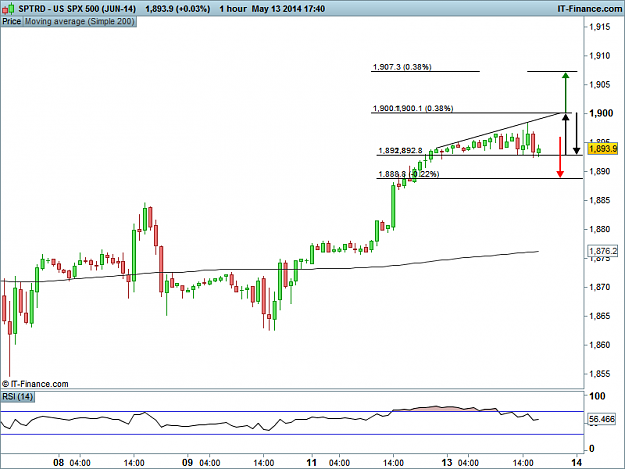The width and height of the screenshot is (625, 469).
Task: Click the 1,855 price axis label
Action: click(599, 374)
